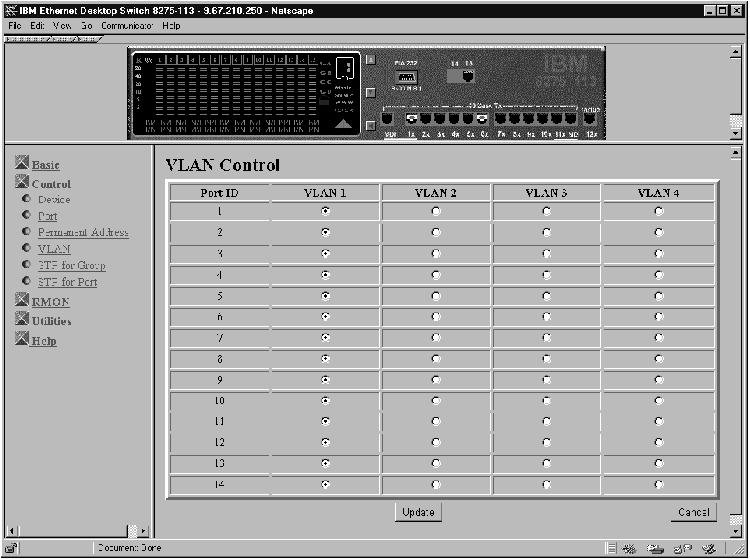Screen dimensions: 750x559
Task: Click the Basic section icon in sidebar
Action: click(23, 164)
